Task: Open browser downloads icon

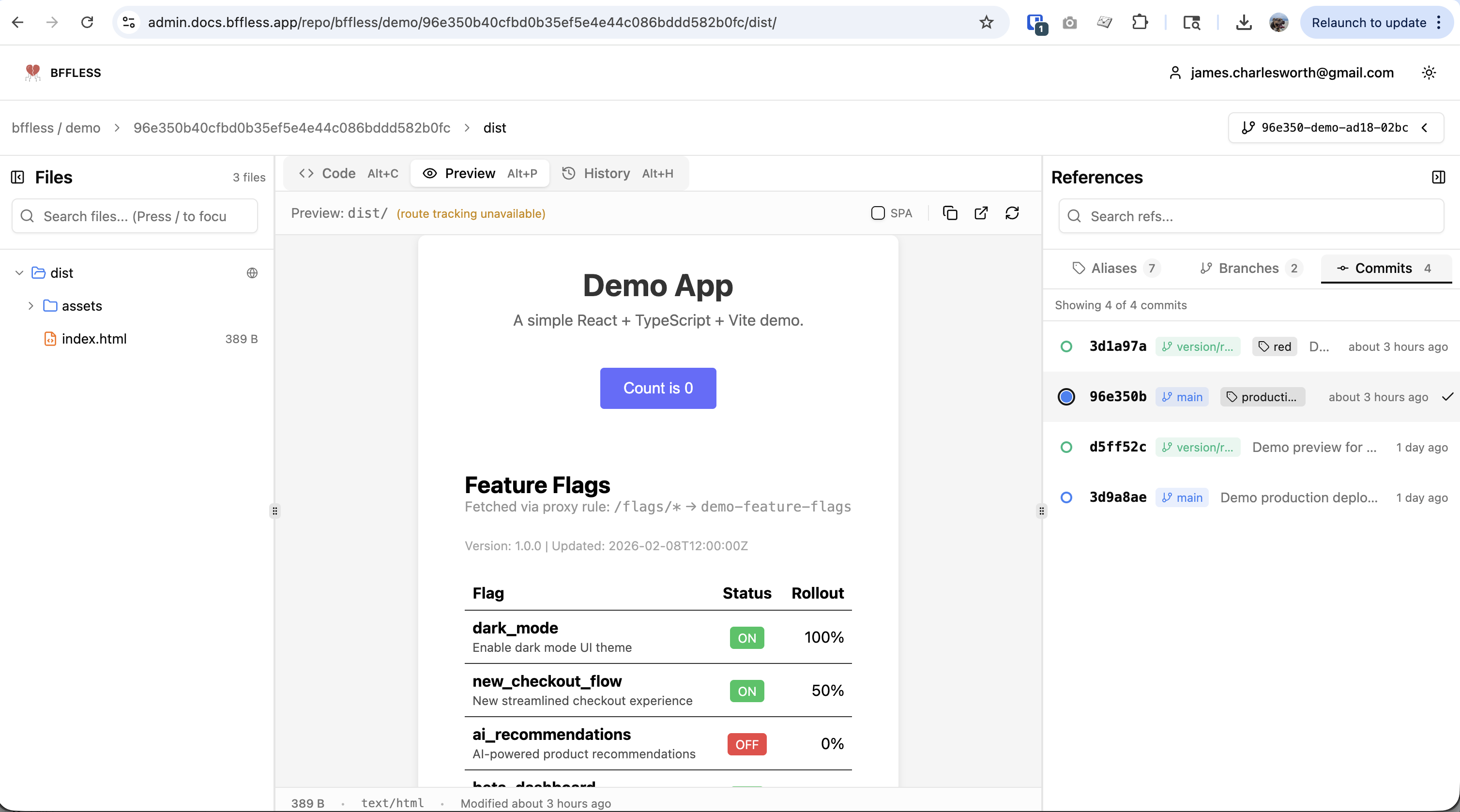Action: coord(1244,23)
